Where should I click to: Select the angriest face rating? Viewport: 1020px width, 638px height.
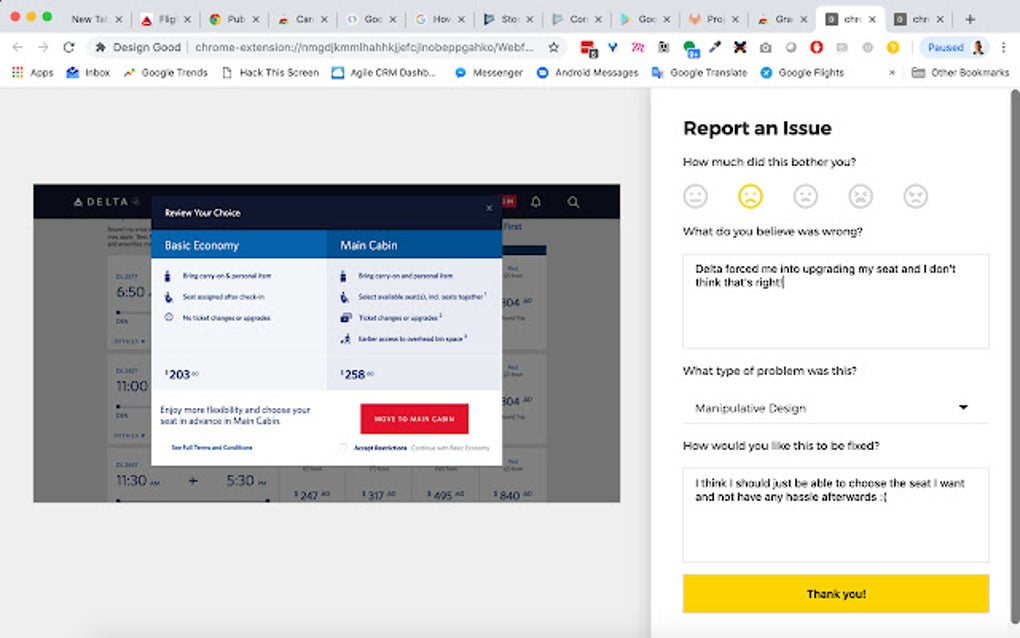(917, 196)
